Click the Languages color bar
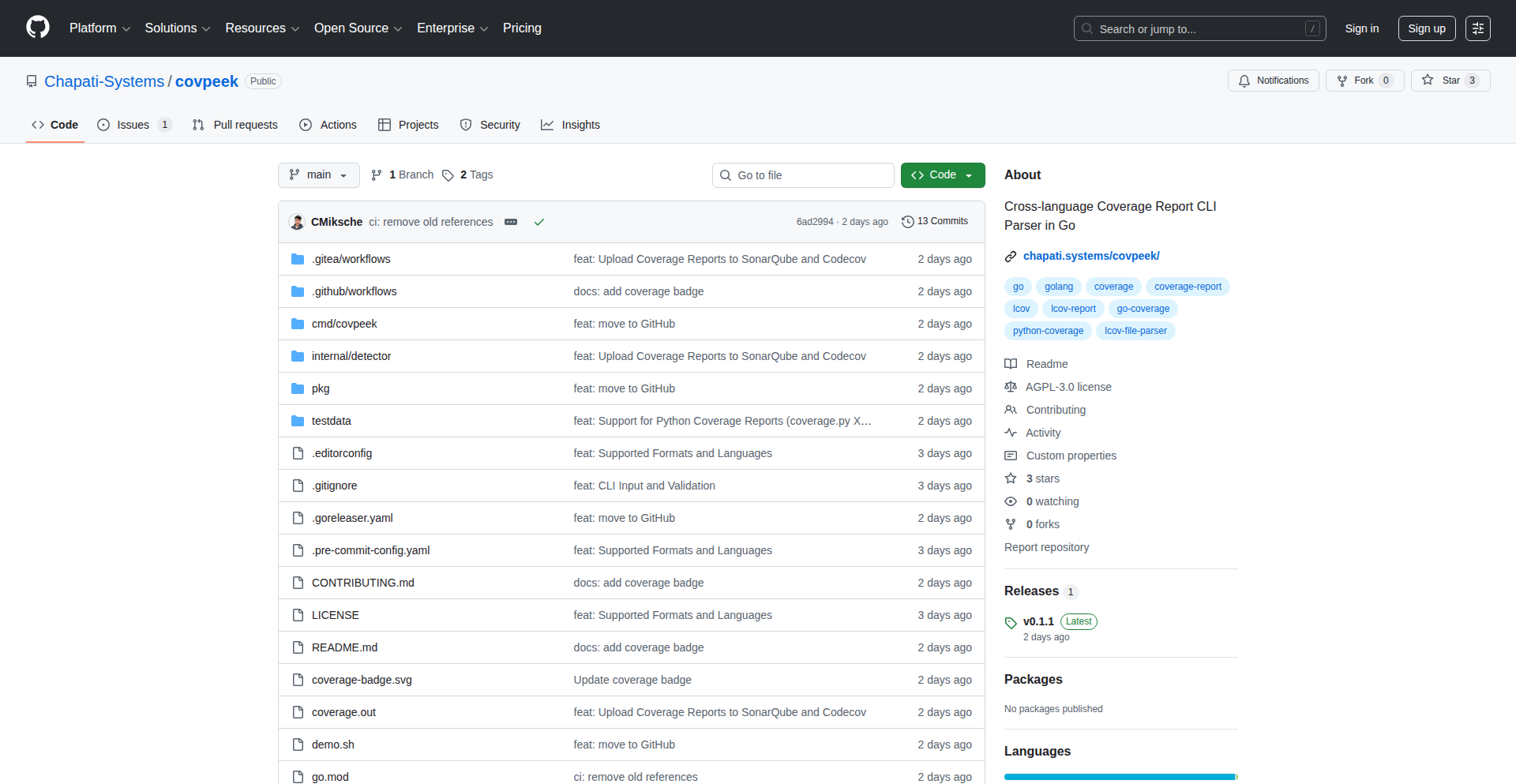 (x=1120, y=777)
